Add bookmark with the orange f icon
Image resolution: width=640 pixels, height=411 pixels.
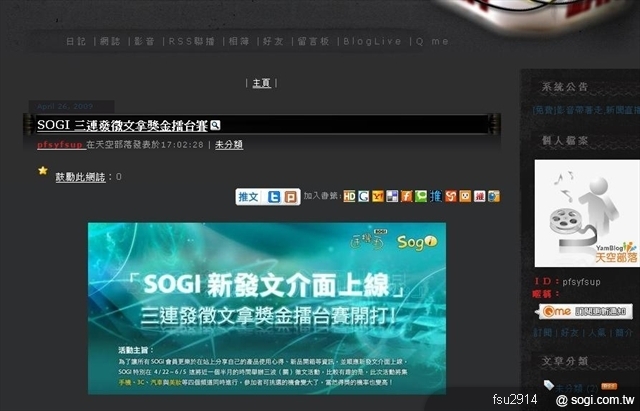click(407, 196)
